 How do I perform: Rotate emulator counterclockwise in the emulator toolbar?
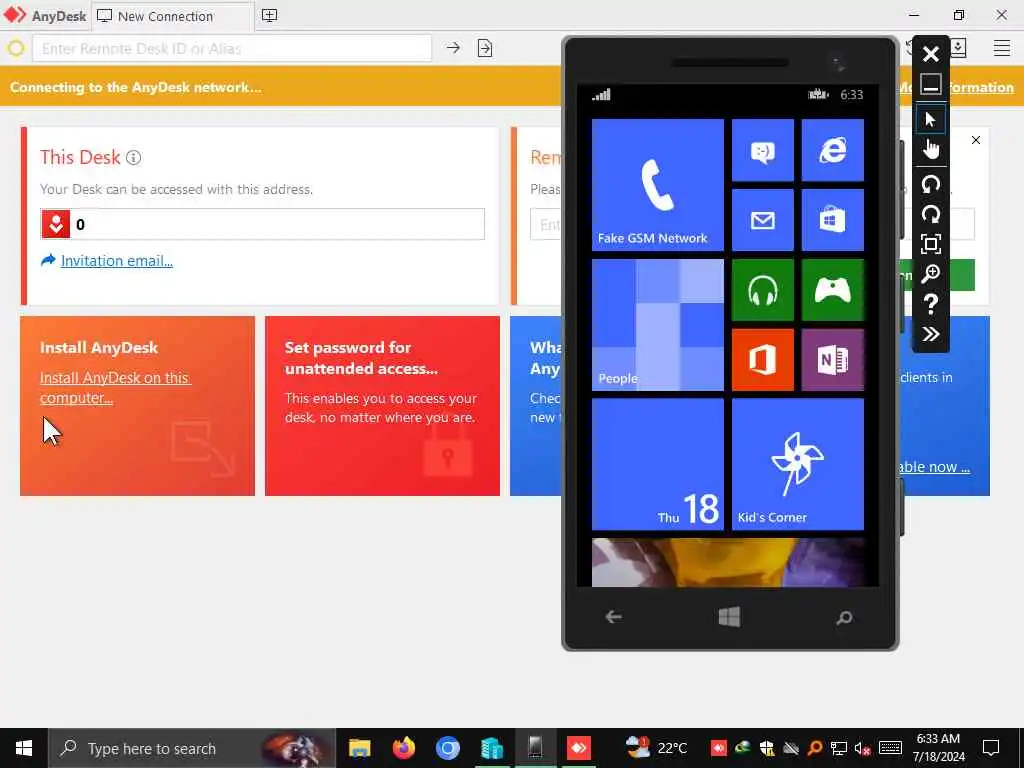pyautogui.click(x=931, y=184)
